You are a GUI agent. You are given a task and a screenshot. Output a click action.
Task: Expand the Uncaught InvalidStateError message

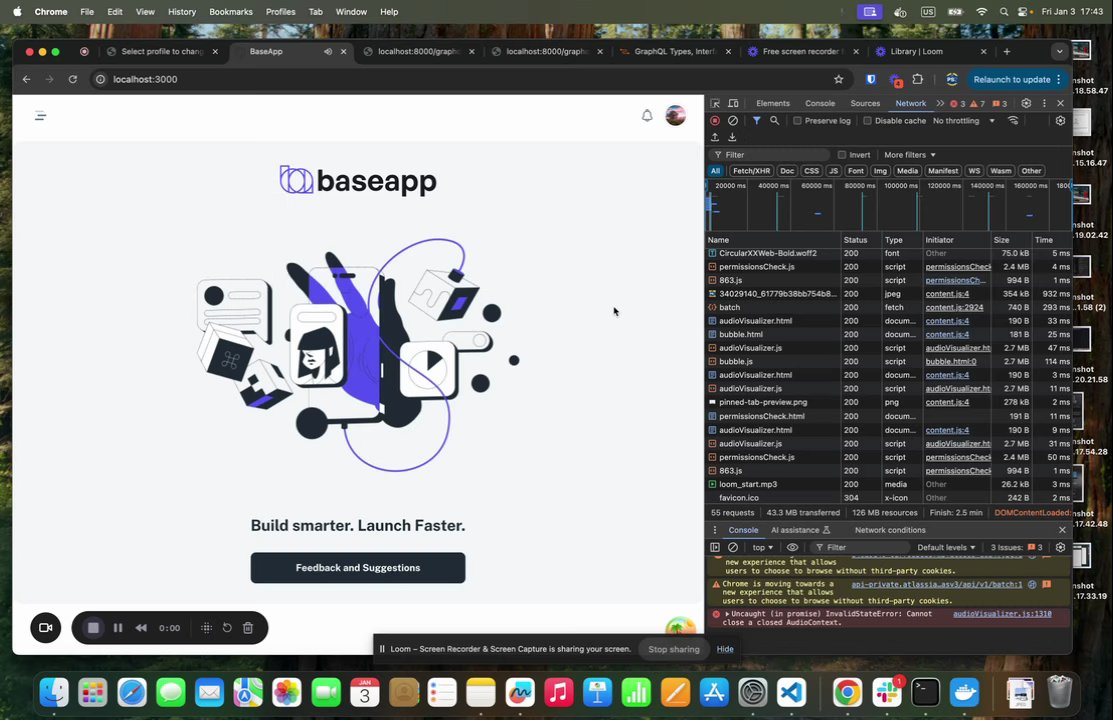coord(727,614)
